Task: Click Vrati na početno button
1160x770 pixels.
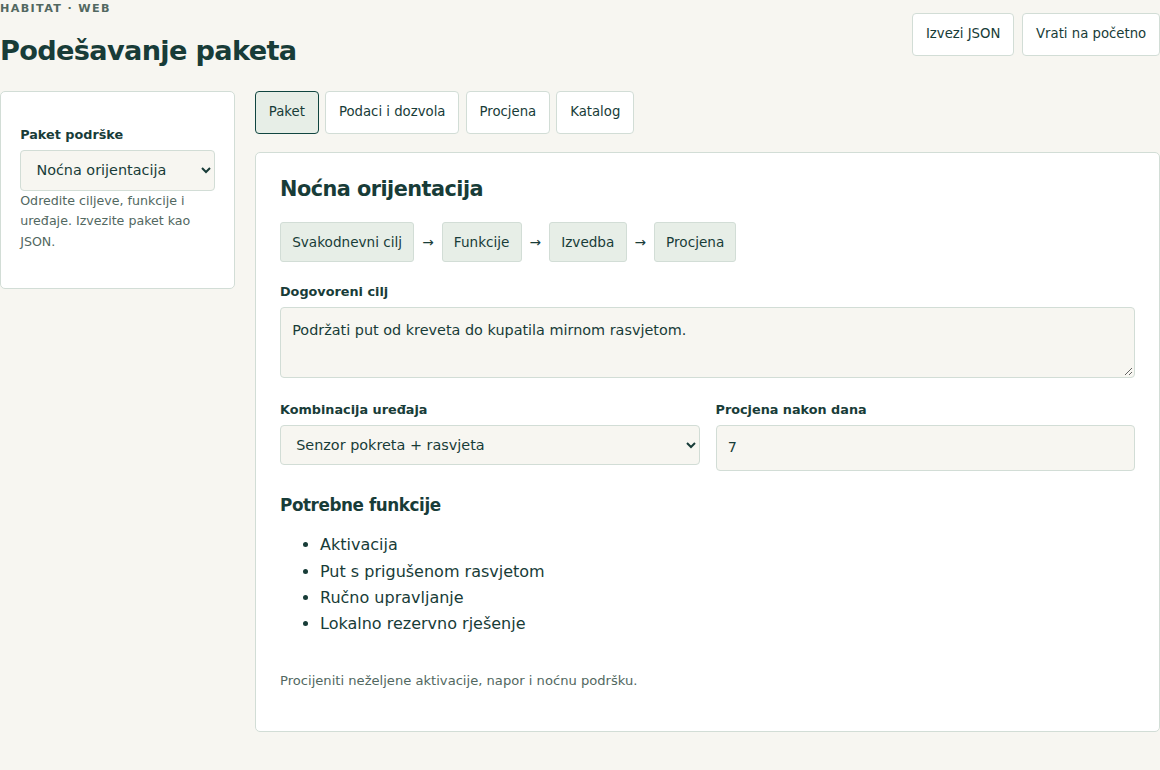Action: (x=1090, y=34)
